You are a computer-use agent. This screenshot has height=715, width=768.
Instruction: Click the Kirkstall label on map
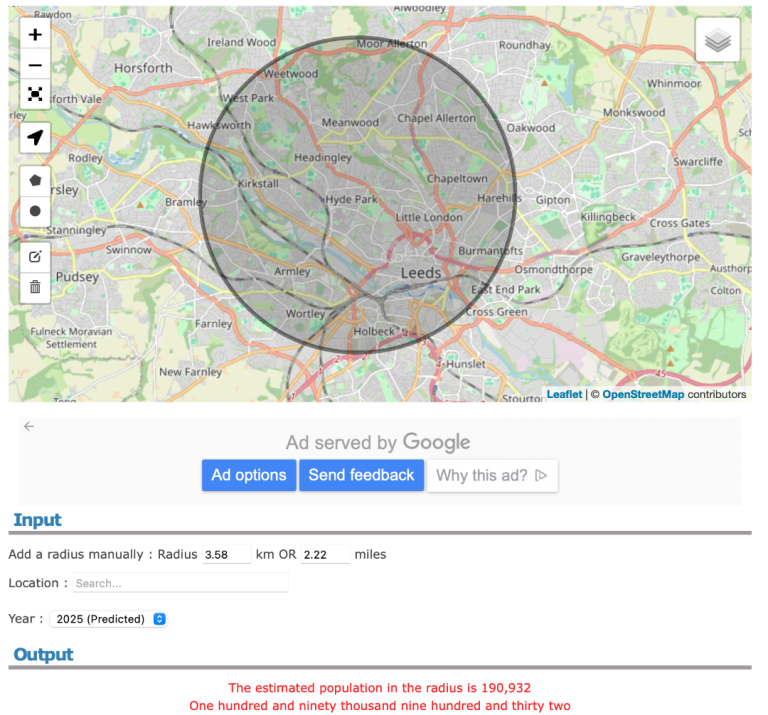coord(258,184)
